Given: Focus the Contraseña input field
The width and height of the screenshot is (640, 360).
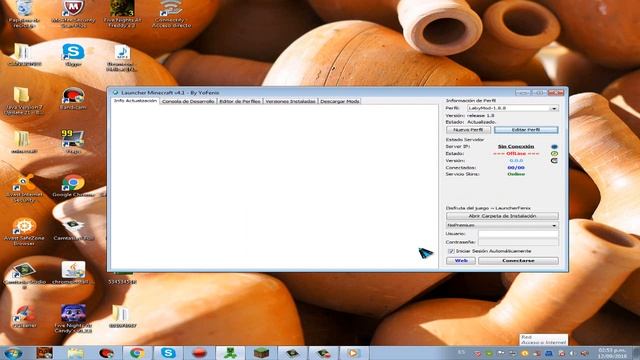Looking at the screenshot, I should [x=518, y=242].
